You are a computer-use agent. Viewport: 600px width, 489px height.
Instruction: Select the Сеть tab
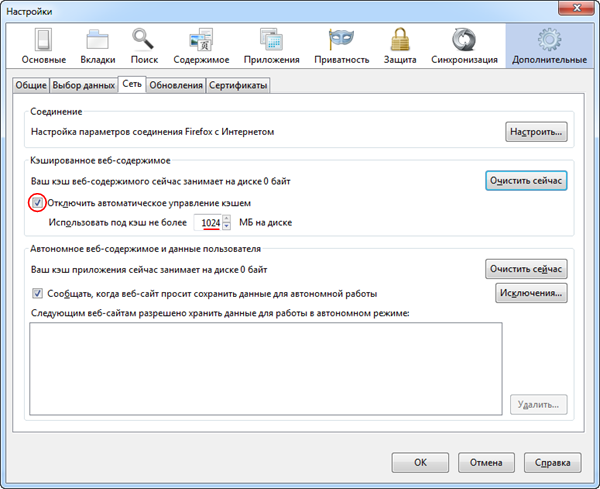[132, 84]
